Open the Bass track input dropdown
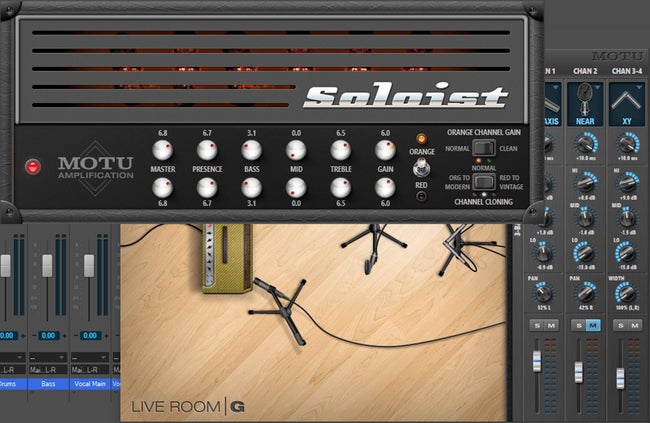 [48, 357]
